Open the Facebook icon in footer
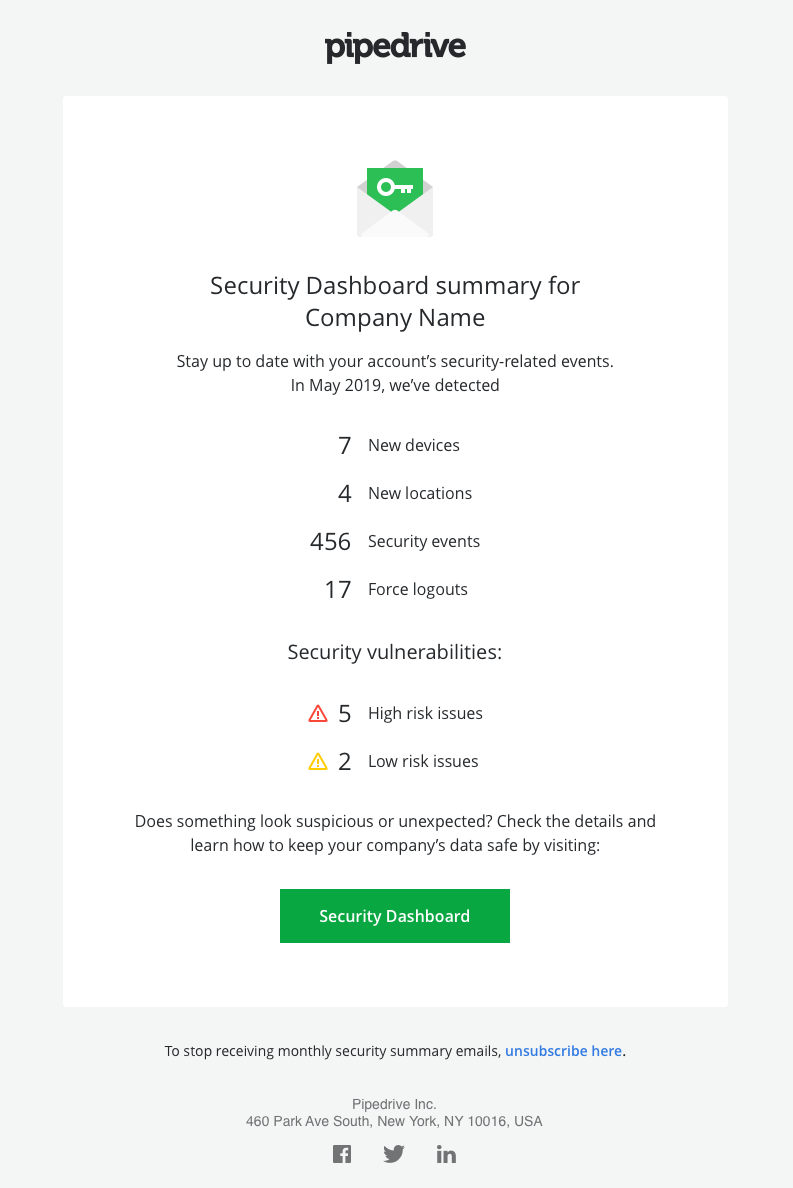Viewport: 793px width, 1188px height. pos(342,1154)
